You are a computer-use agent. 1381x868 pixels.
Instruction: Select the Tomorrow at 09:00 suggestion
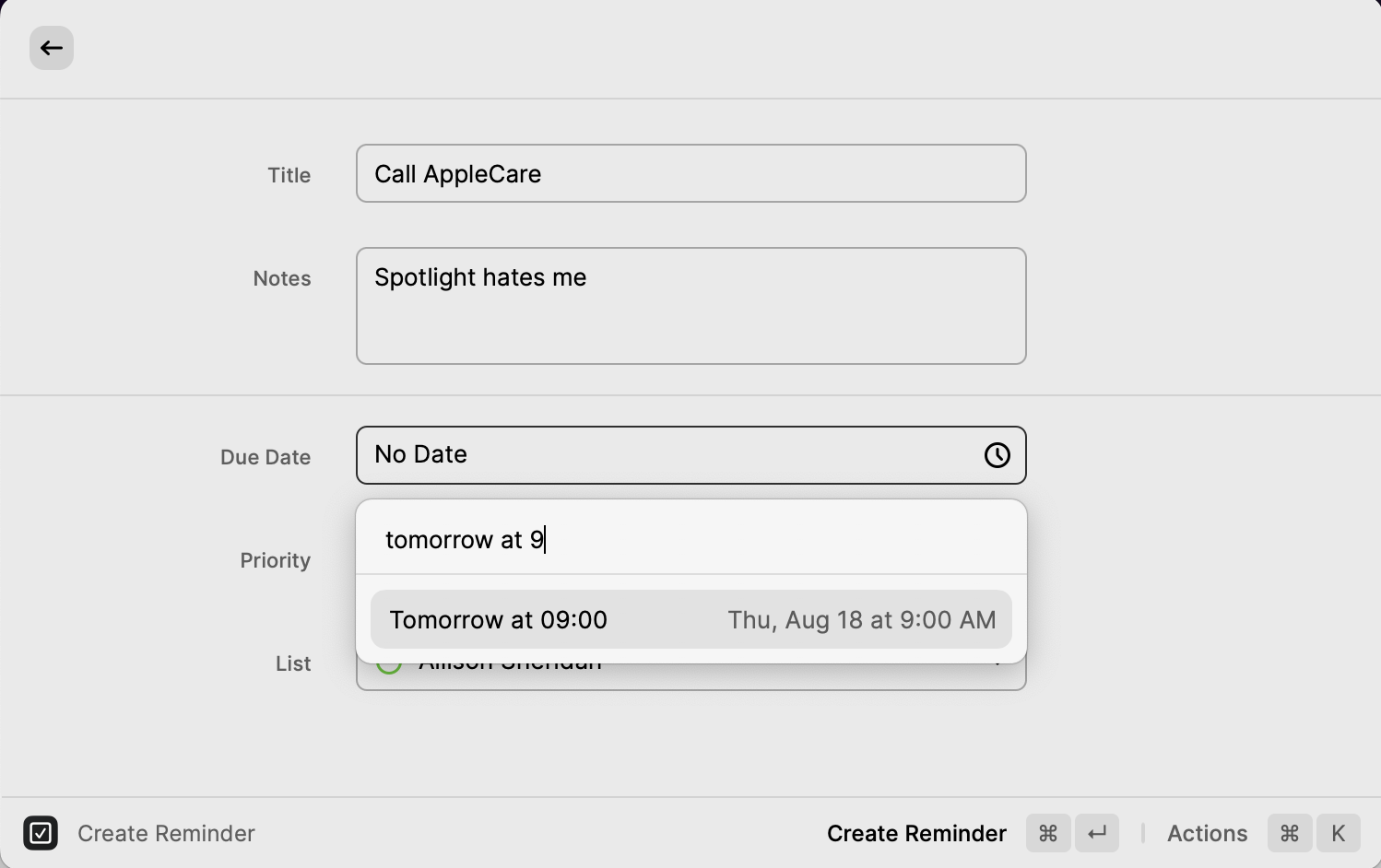(690, 619)
